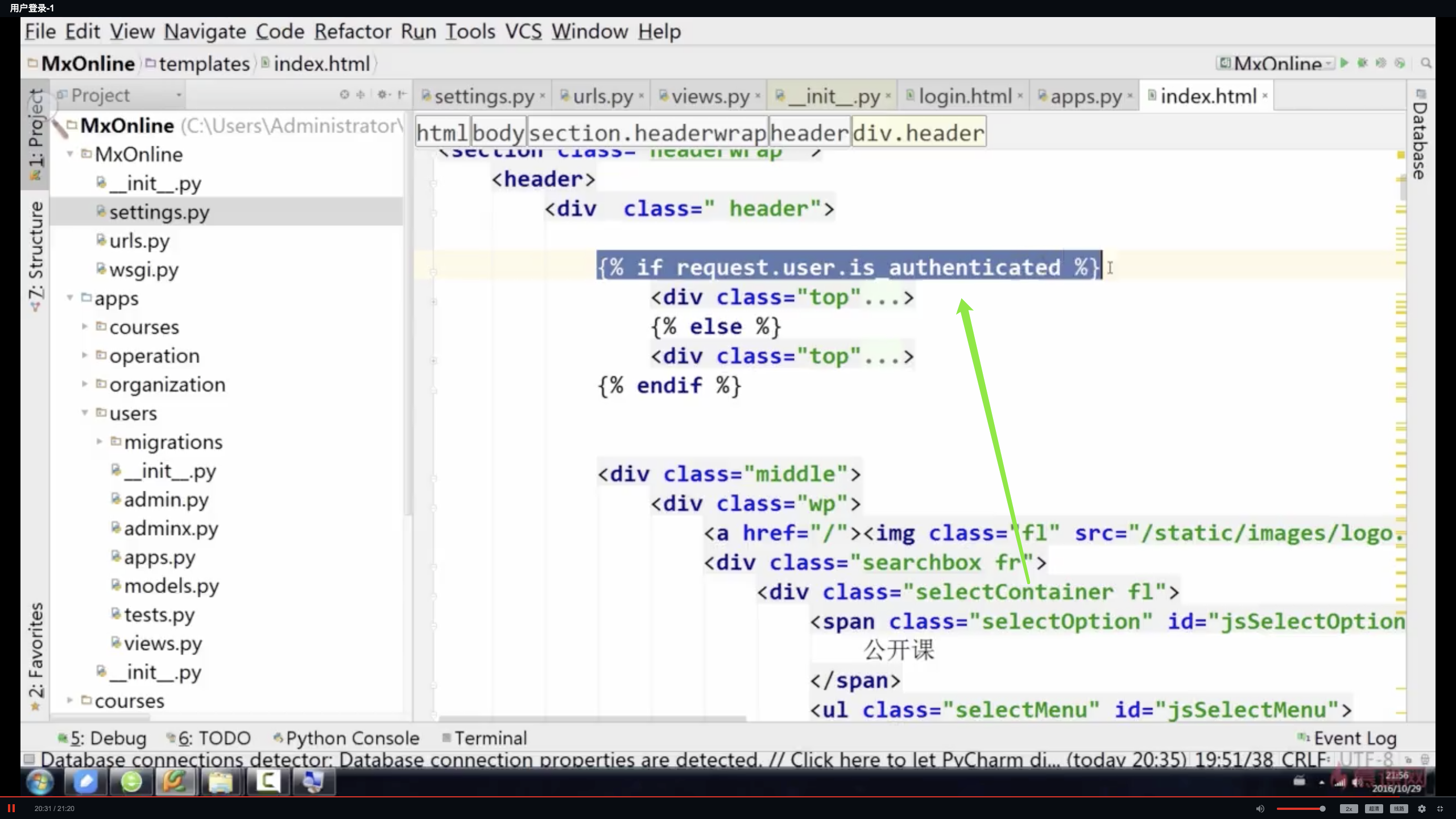Switch to the login.html editor tab
Viewport: 1456px width, 819px height.
pos(965,96)
